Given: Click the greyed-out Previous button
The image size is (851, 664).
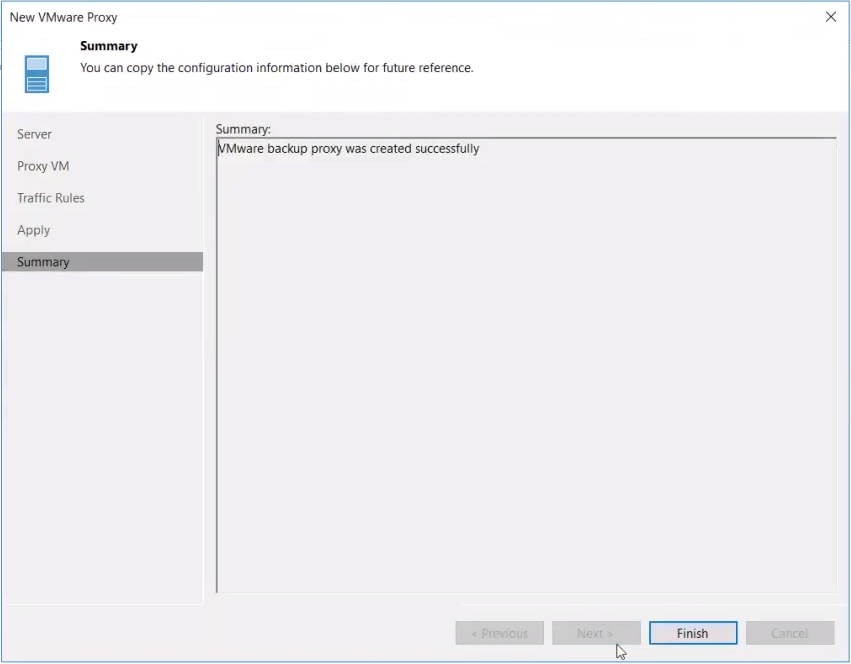Looking at the screenshot, I should pyautogui.click(x=499, y=633).
